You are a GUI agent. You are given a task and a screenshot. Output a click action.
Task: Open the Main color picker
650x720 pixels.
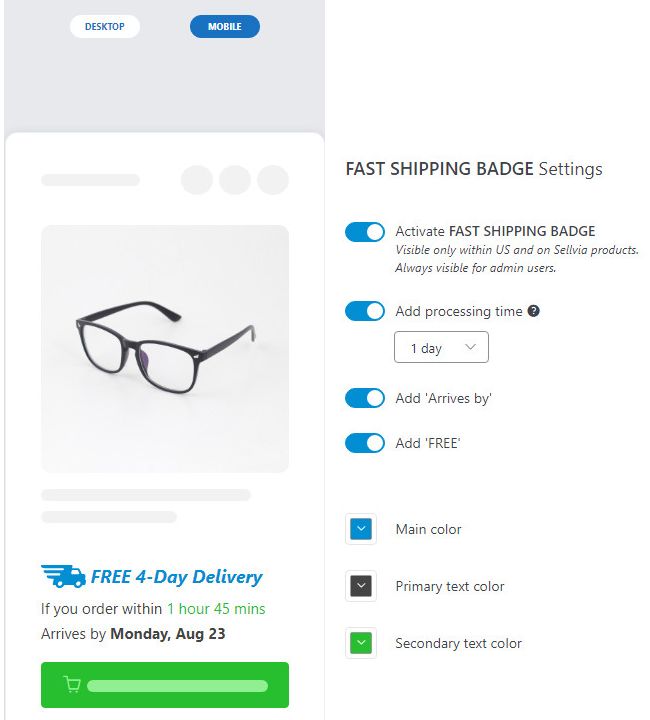[x=360, y=529]
